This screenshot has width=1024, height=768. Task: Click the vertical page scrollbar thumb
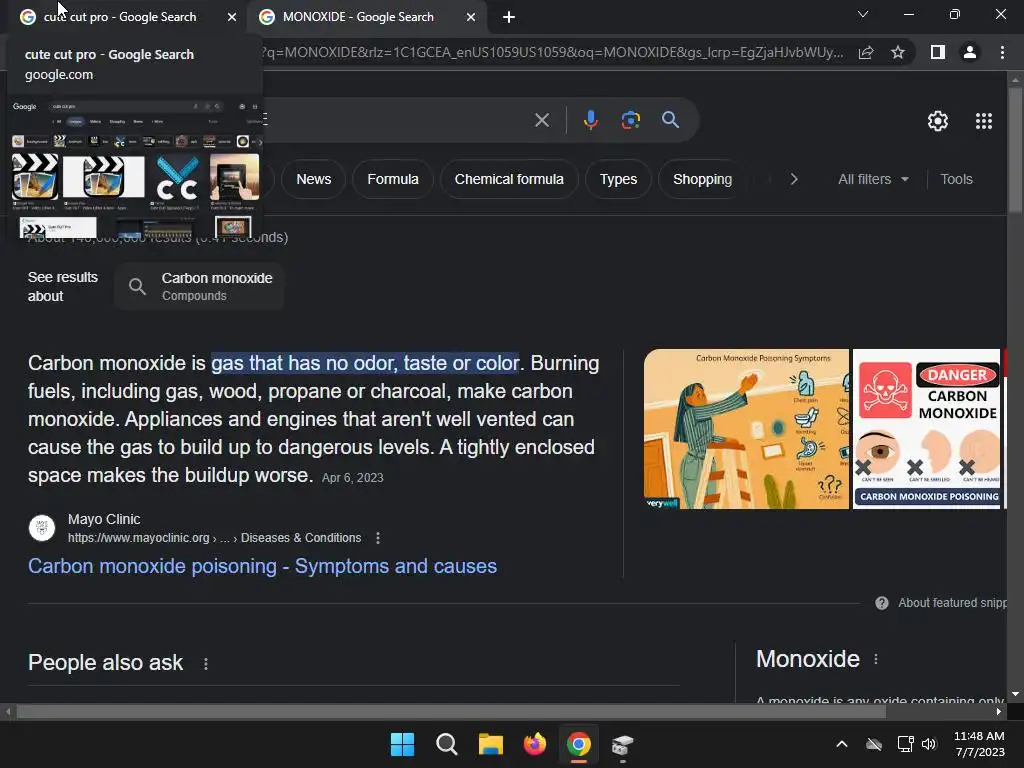1015,149
